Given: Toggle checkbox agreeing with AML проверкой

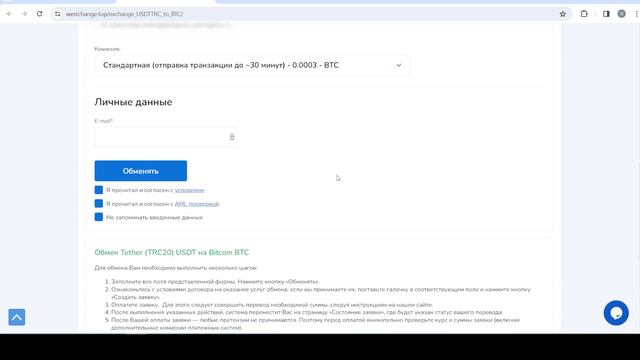Looking at the screenshot, I should click(99, 203).
